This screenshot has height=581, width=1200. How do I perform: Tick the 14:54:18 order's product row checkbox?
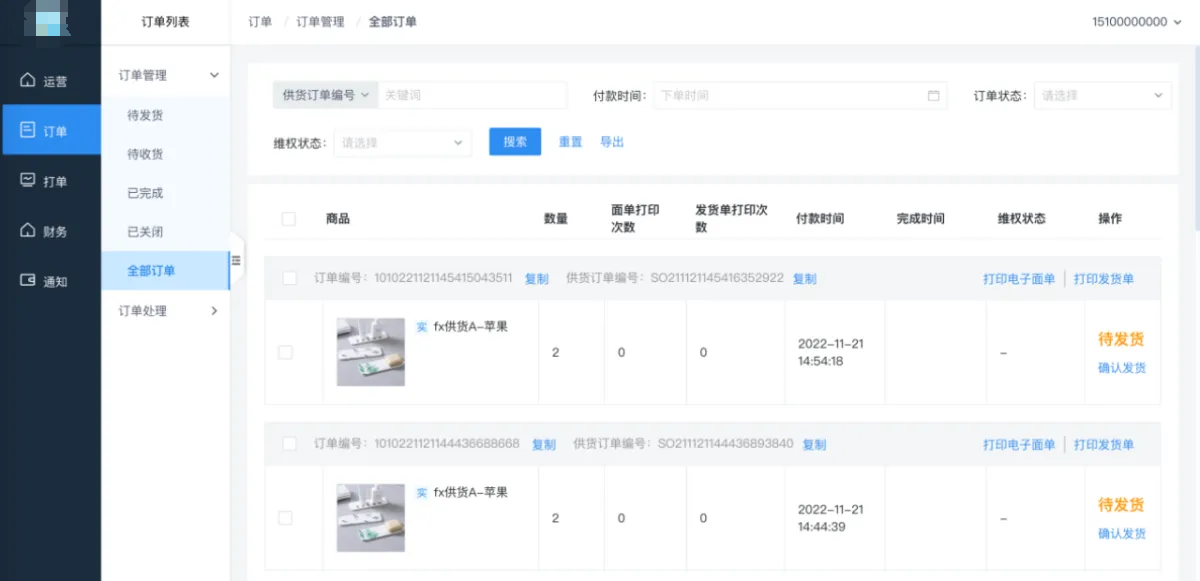tap(285, 352)
